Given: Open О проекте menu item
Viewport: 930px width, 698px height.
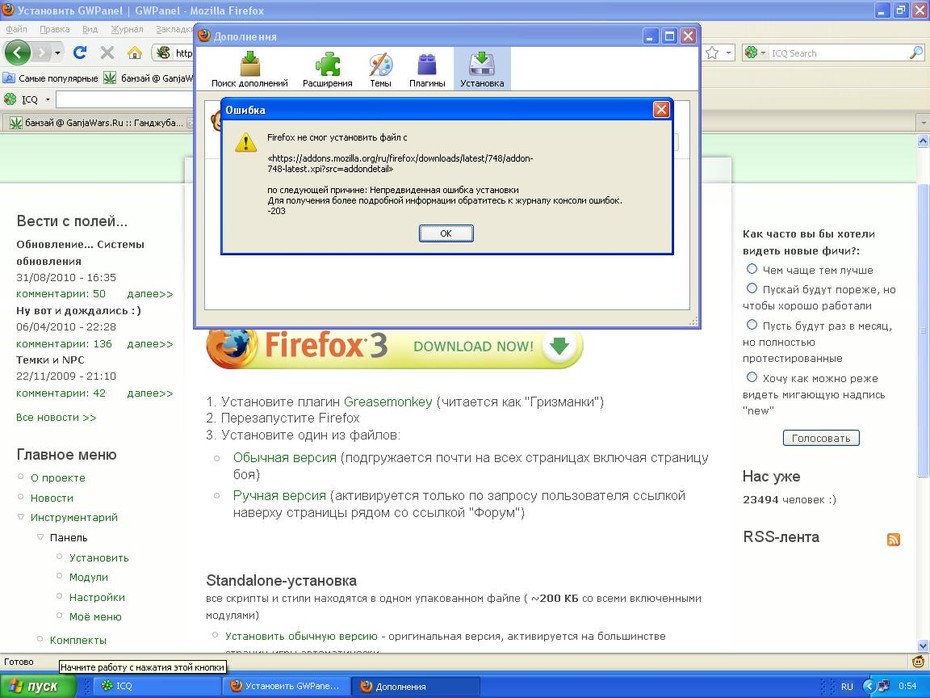Looking at the screenshot, I should point(58,478).
